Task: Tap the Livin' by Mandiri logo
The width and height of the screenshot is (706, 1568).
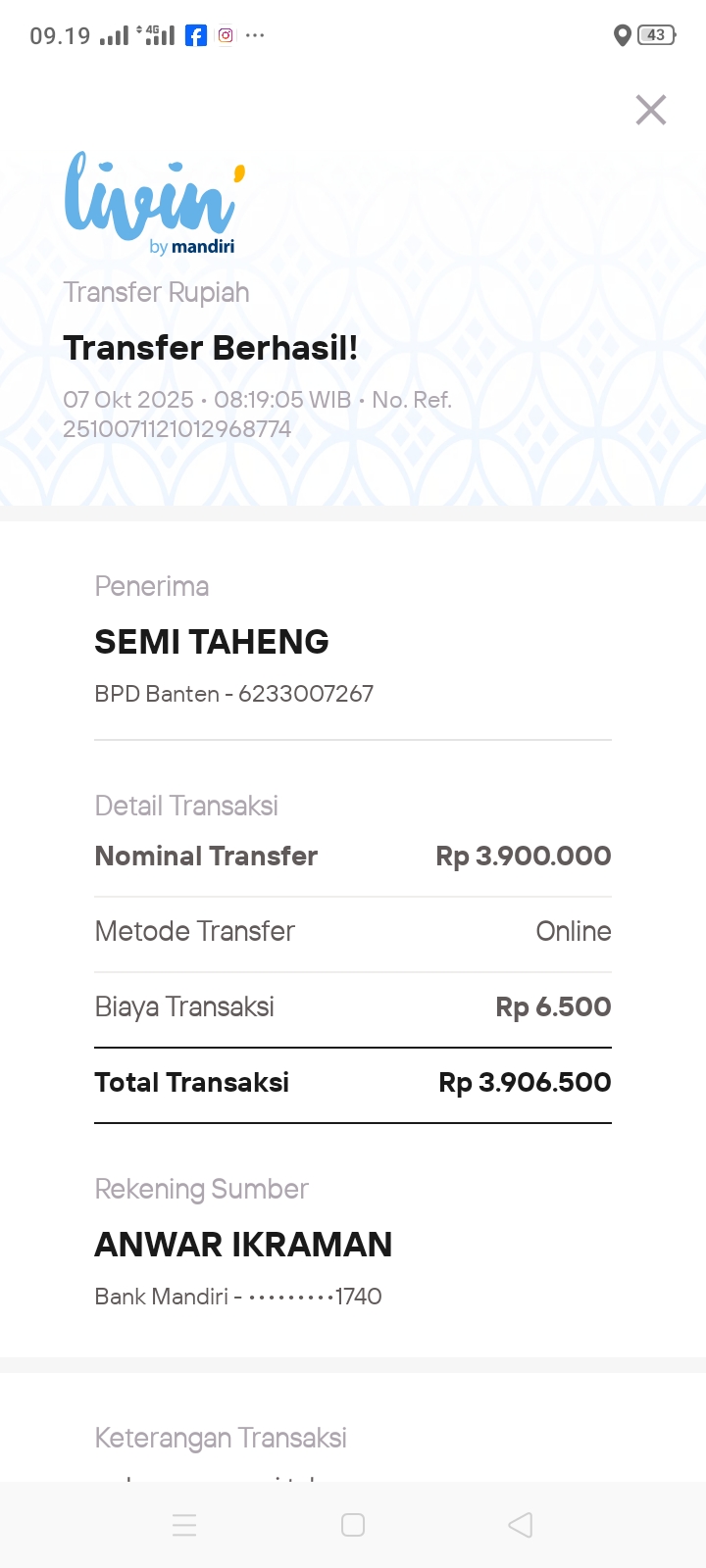Action: coord(154,203)
